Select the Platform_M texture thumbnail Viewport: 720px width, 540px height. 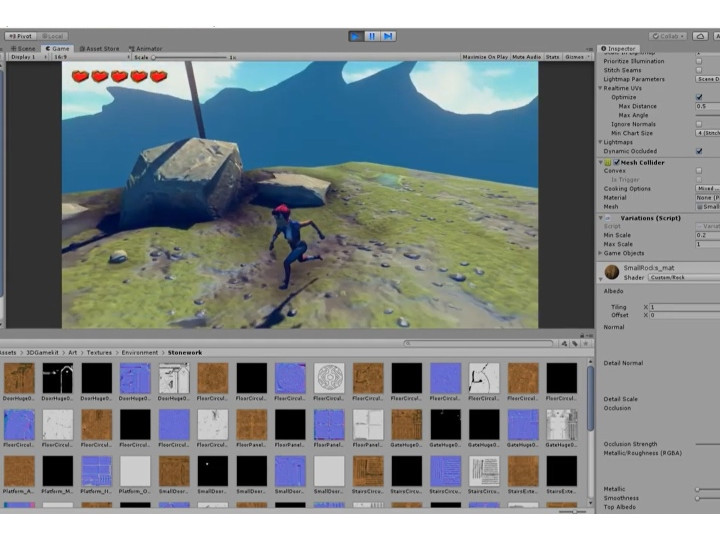[57, 471]
